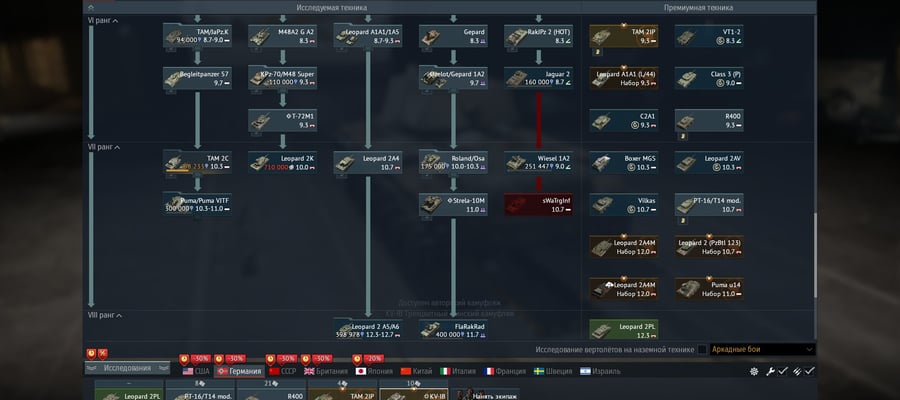This screenshot has width=900, height=400.
Task: Select the green Leopard 2PL premium tree card
Action: [623, 329]
